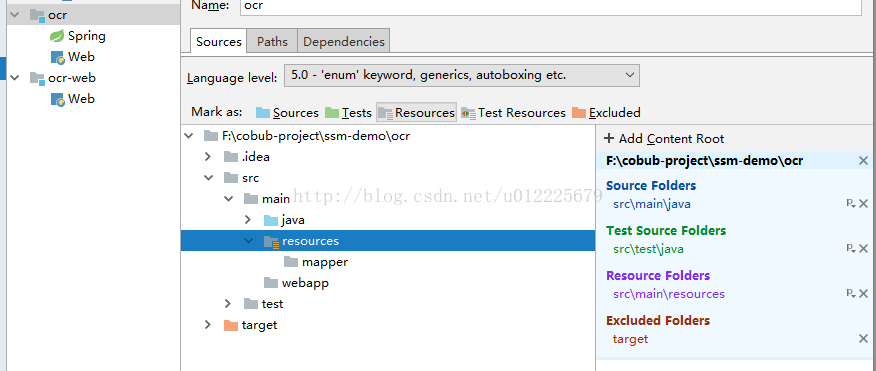Select the webapp folder row
The image size is (876, 371).
388,283
